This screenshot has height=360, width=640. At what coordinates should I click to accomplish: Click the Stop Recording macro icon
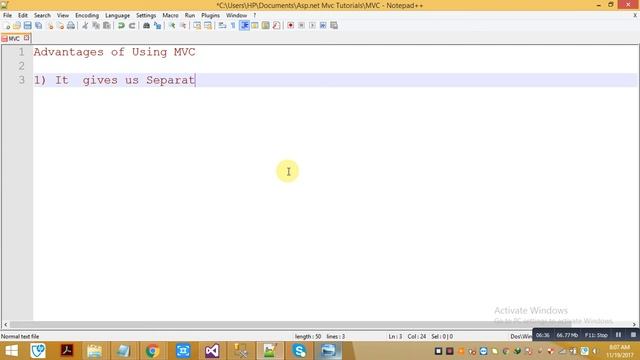coord(302,25)
